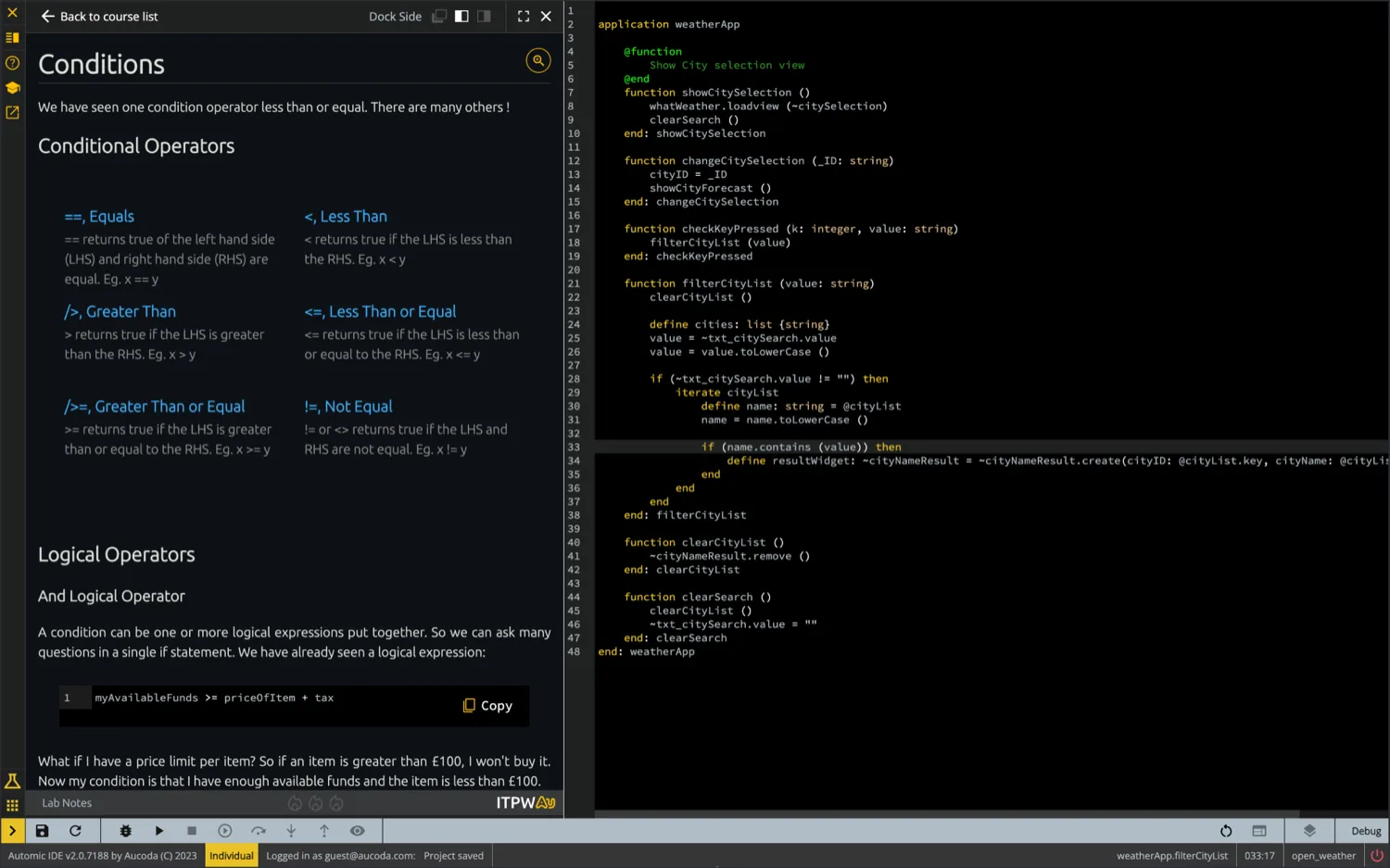Expand course panel to fullscreen
Screen dimensions: 1390x868
click(x=524, y=17)
